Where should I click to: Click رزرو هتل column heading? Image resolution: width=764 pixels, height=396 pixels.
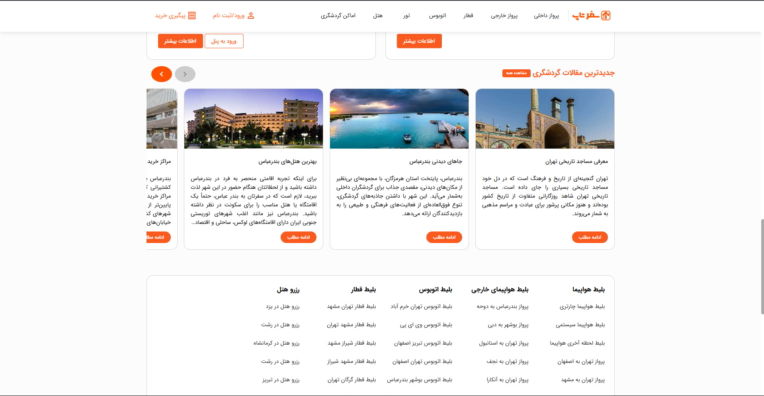(x=288, y=289)
